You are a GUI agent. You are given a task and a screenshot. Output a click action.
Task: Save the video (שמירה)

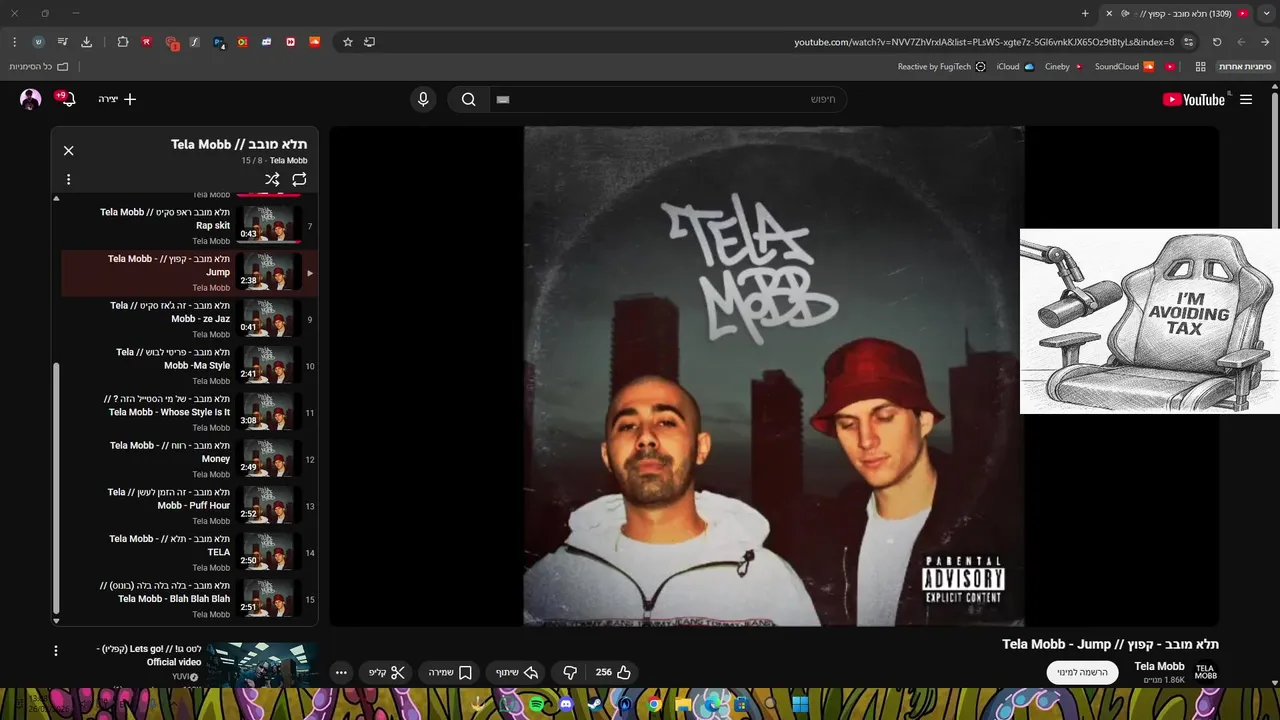pos(450,672)
